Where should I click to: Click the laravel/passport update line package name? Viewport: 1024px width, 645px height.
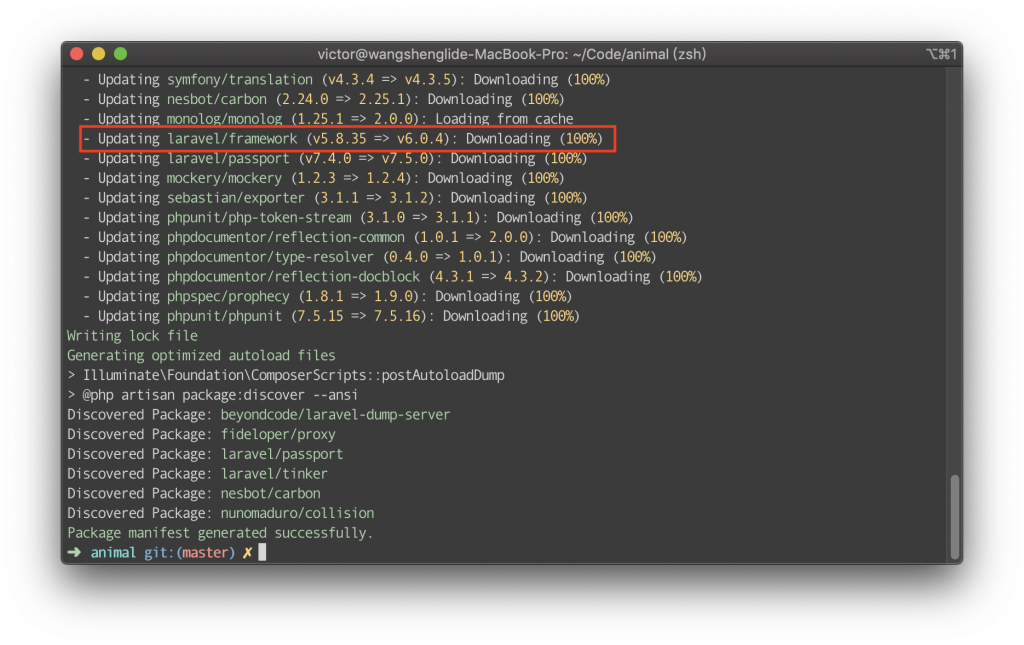click(228, 159)
